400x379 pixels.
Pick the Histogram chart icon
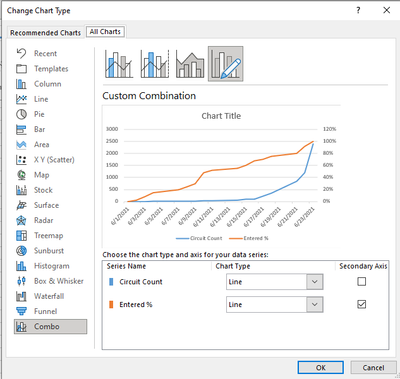coord(21,266)
